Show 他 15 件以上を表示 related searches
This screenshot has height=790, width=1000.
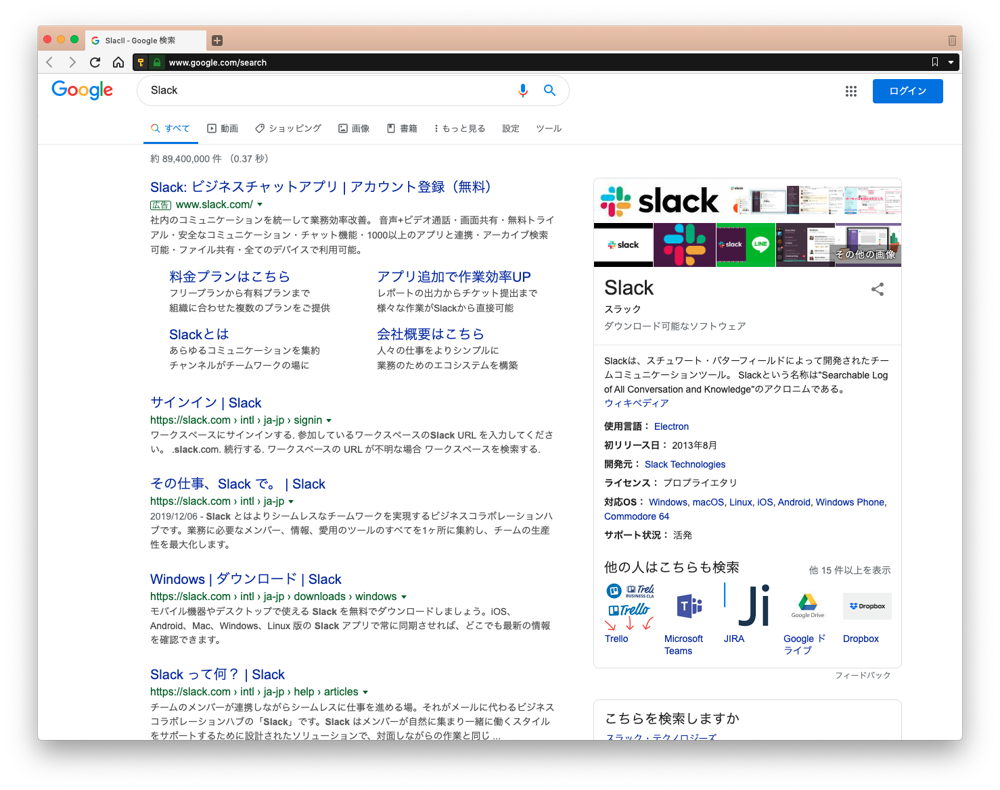[849, 570]
